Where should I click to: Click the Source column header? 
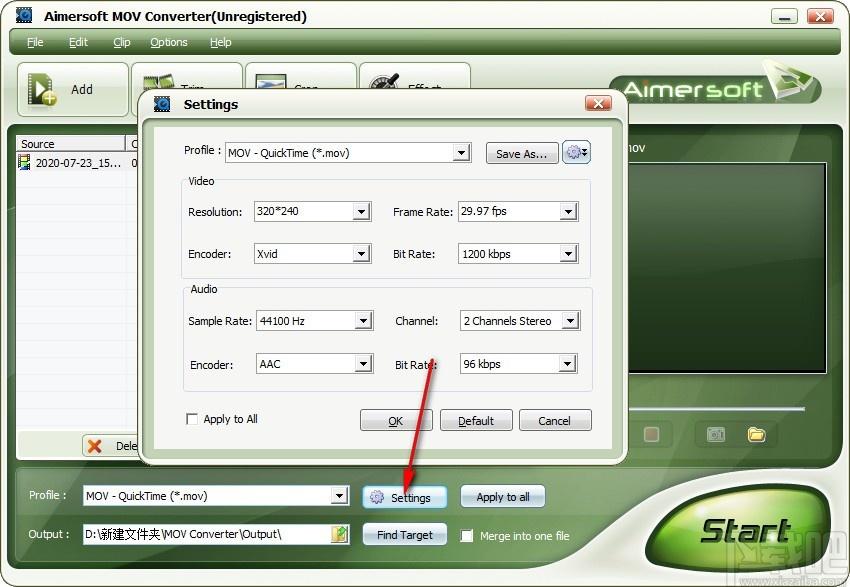pos(70,144)
